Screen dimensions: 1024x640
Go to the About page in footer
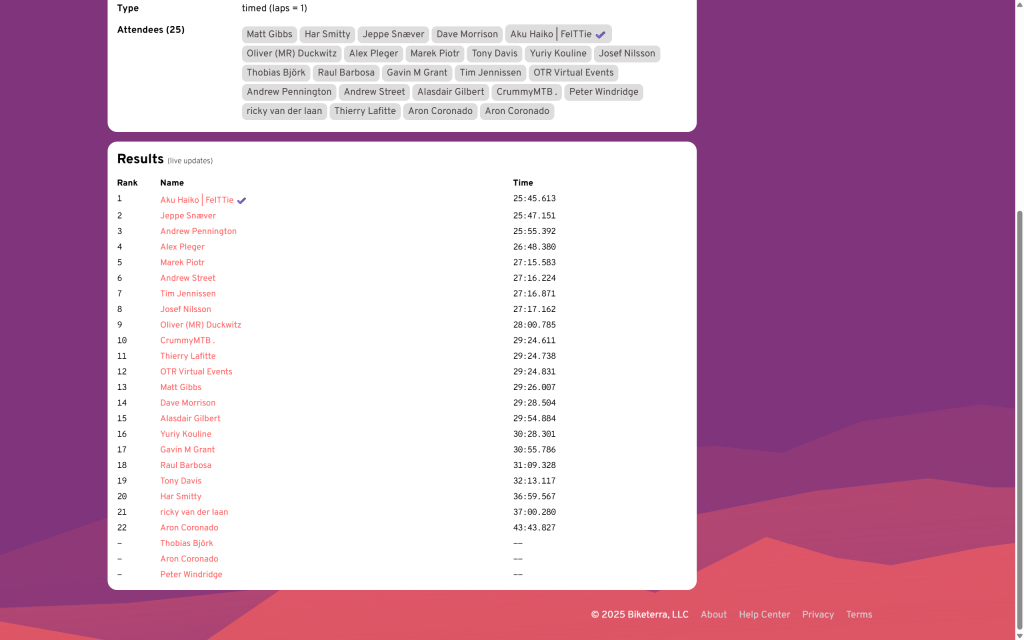click(713, 615)
